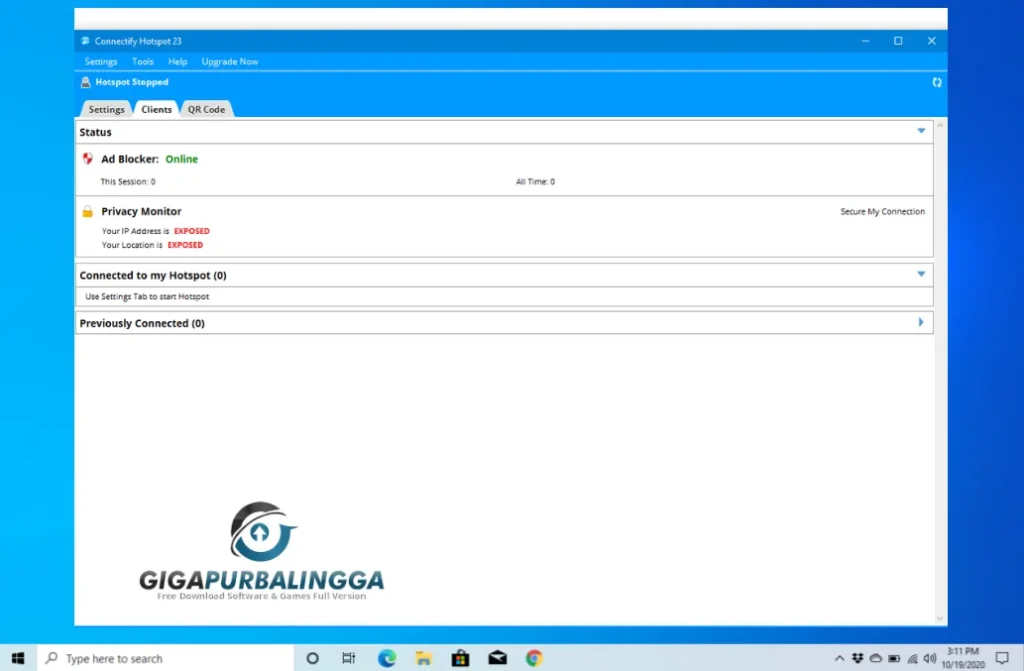Collapse the Status section
The image size is (1024, 671).
921,131
